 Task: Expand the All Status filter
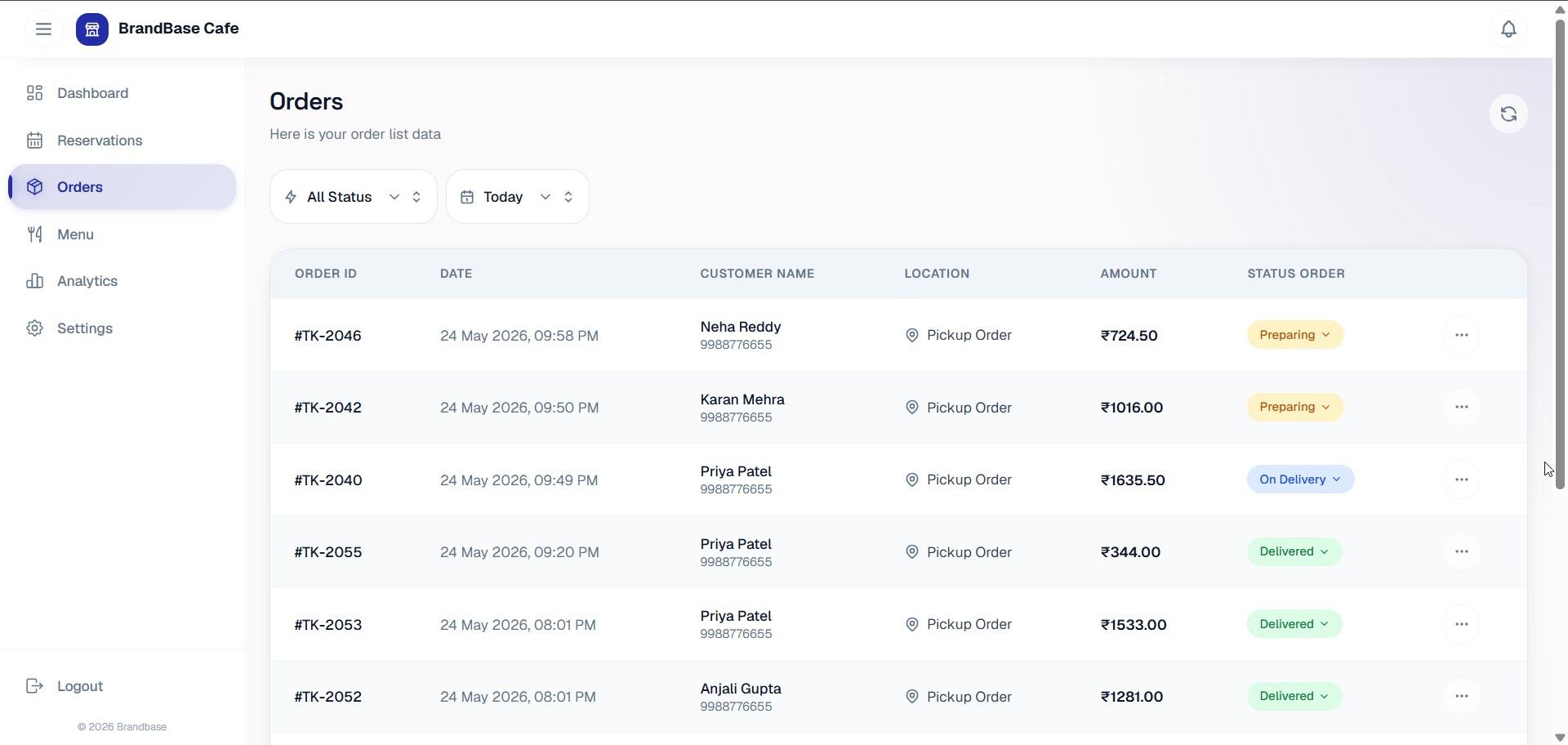click(x=354, y=197)
